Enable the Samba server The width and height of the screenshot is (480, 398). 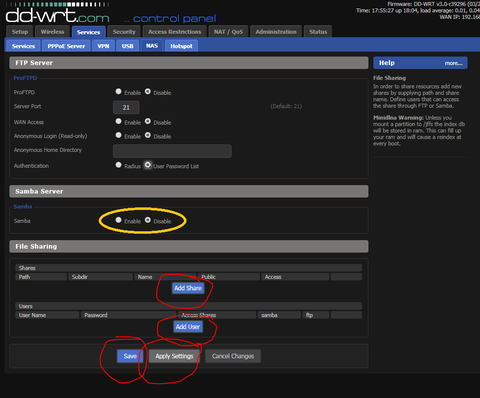[x=118, y=220]
